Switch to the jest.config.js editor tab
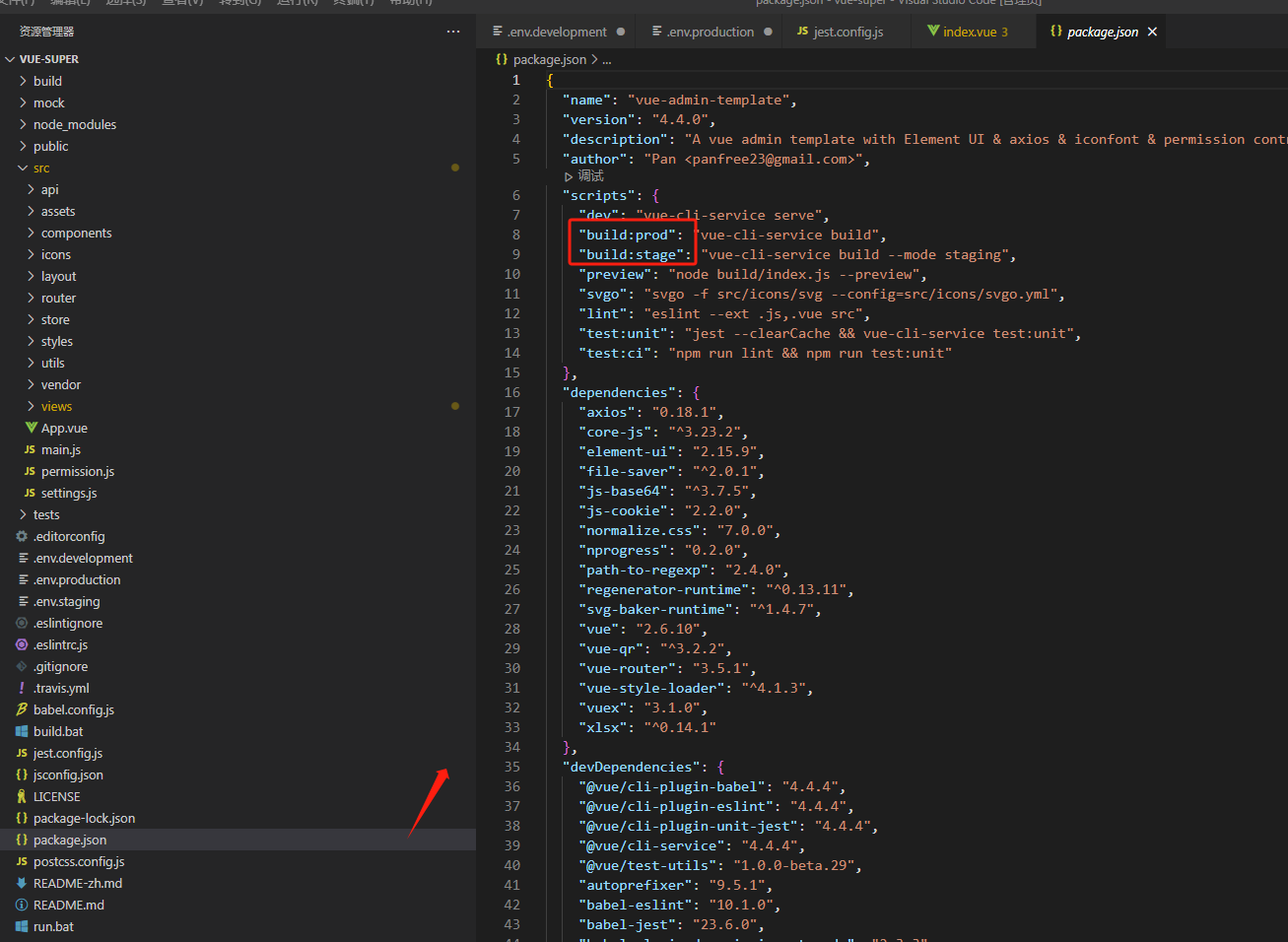The height and width of the screenshot is (942, 1288). (x=847, y=32)
